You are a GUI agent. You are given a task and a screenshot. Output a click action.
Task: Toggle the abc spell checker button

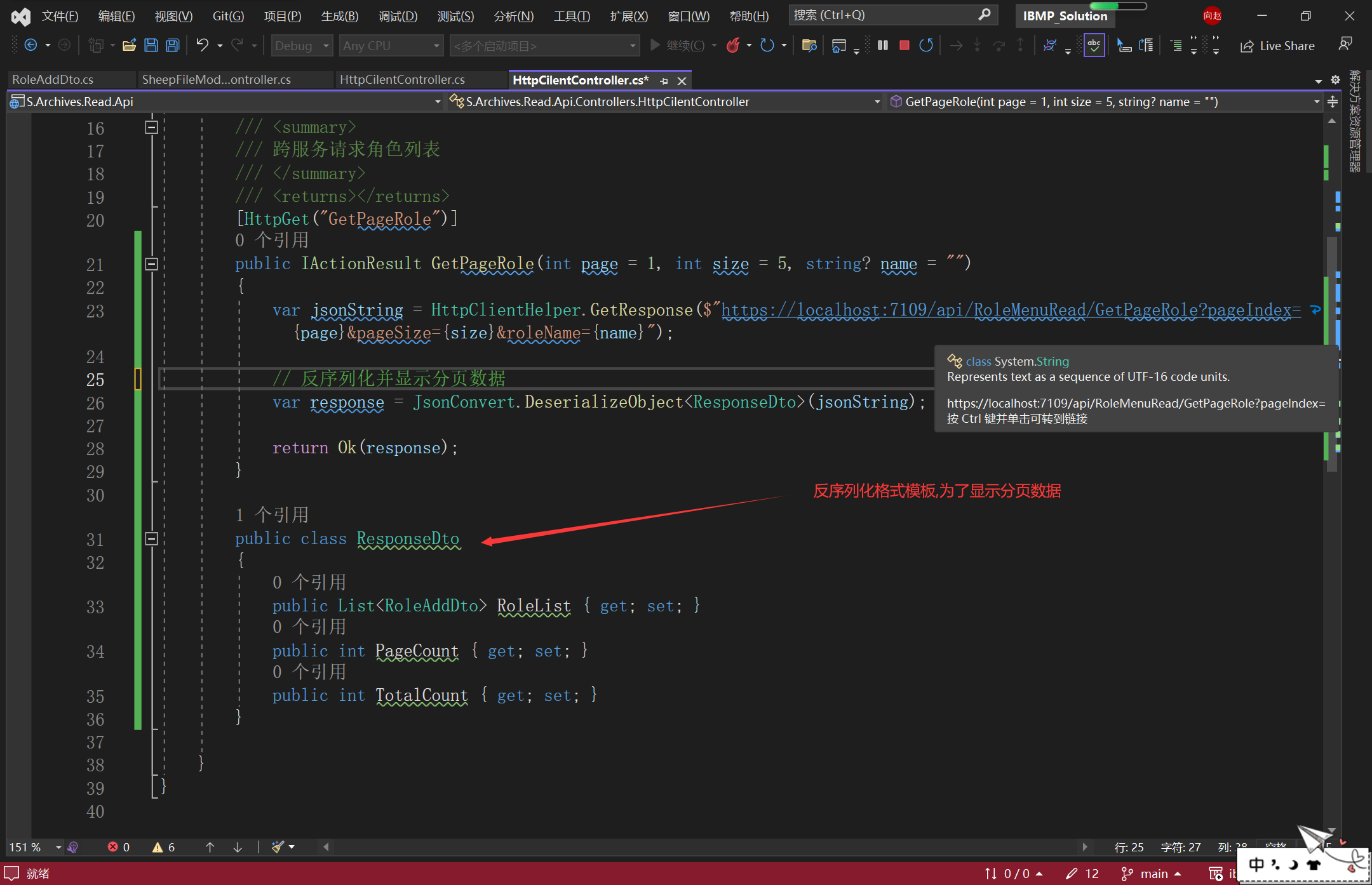(x=1094, y=45)
